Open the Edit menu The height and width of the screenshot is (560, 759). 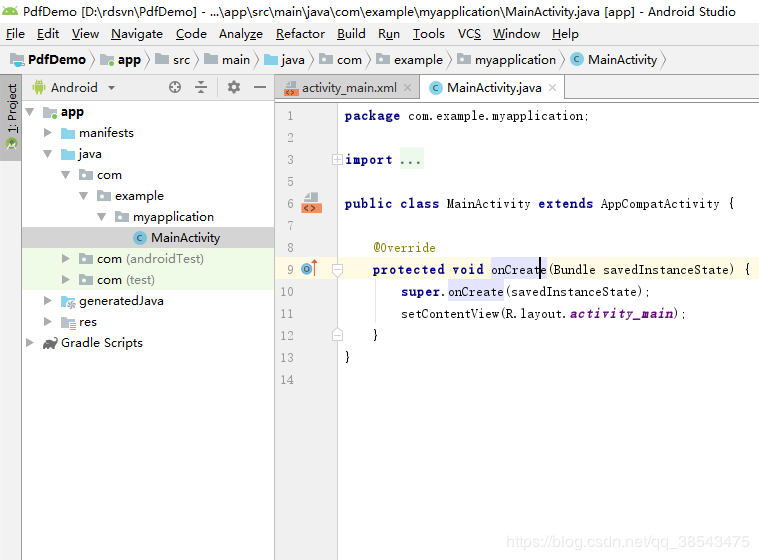point(48,34)
